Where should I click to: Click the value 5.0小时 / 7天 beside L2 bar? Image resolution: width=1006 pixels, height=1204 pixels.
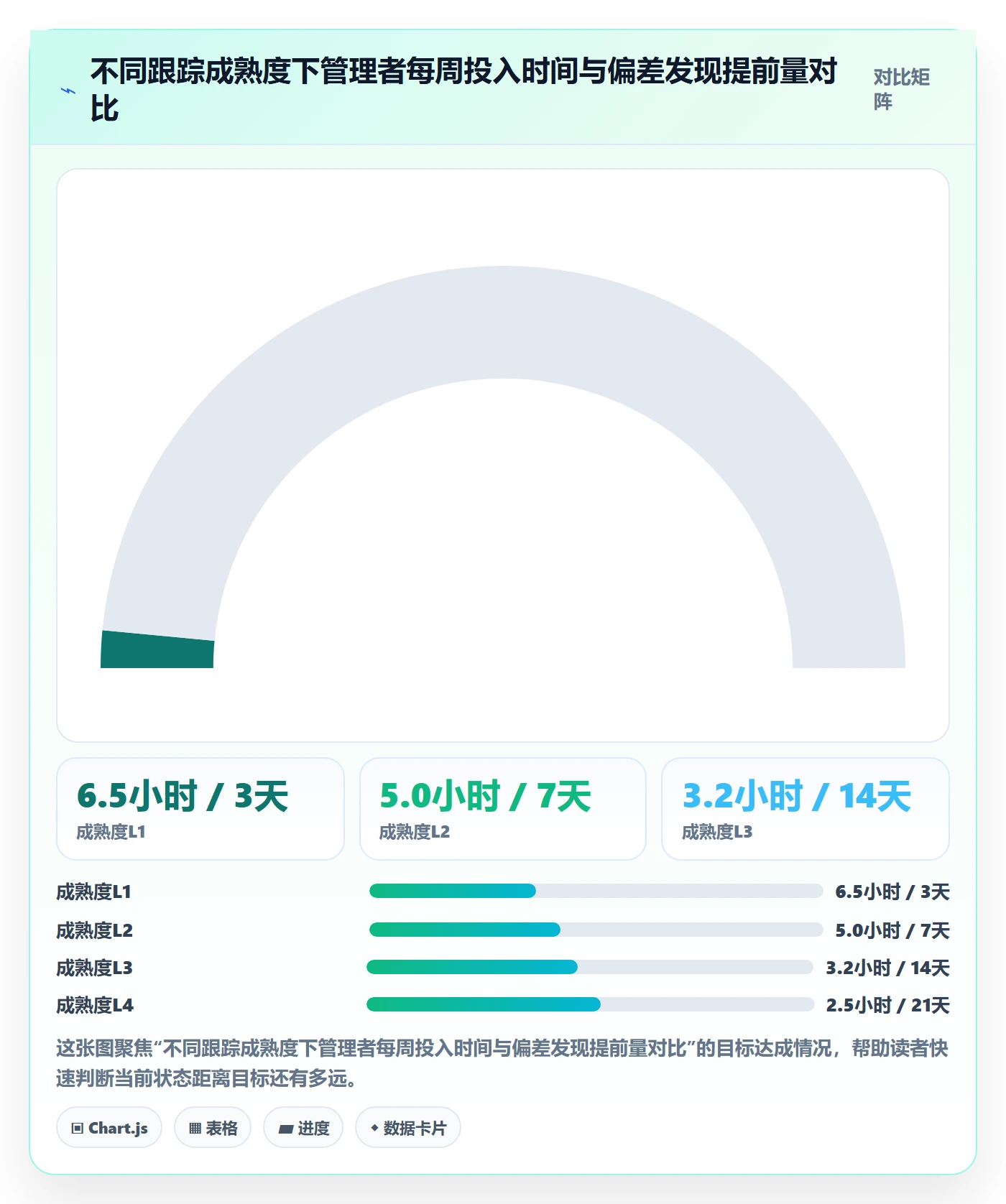[x=892, y=930]
